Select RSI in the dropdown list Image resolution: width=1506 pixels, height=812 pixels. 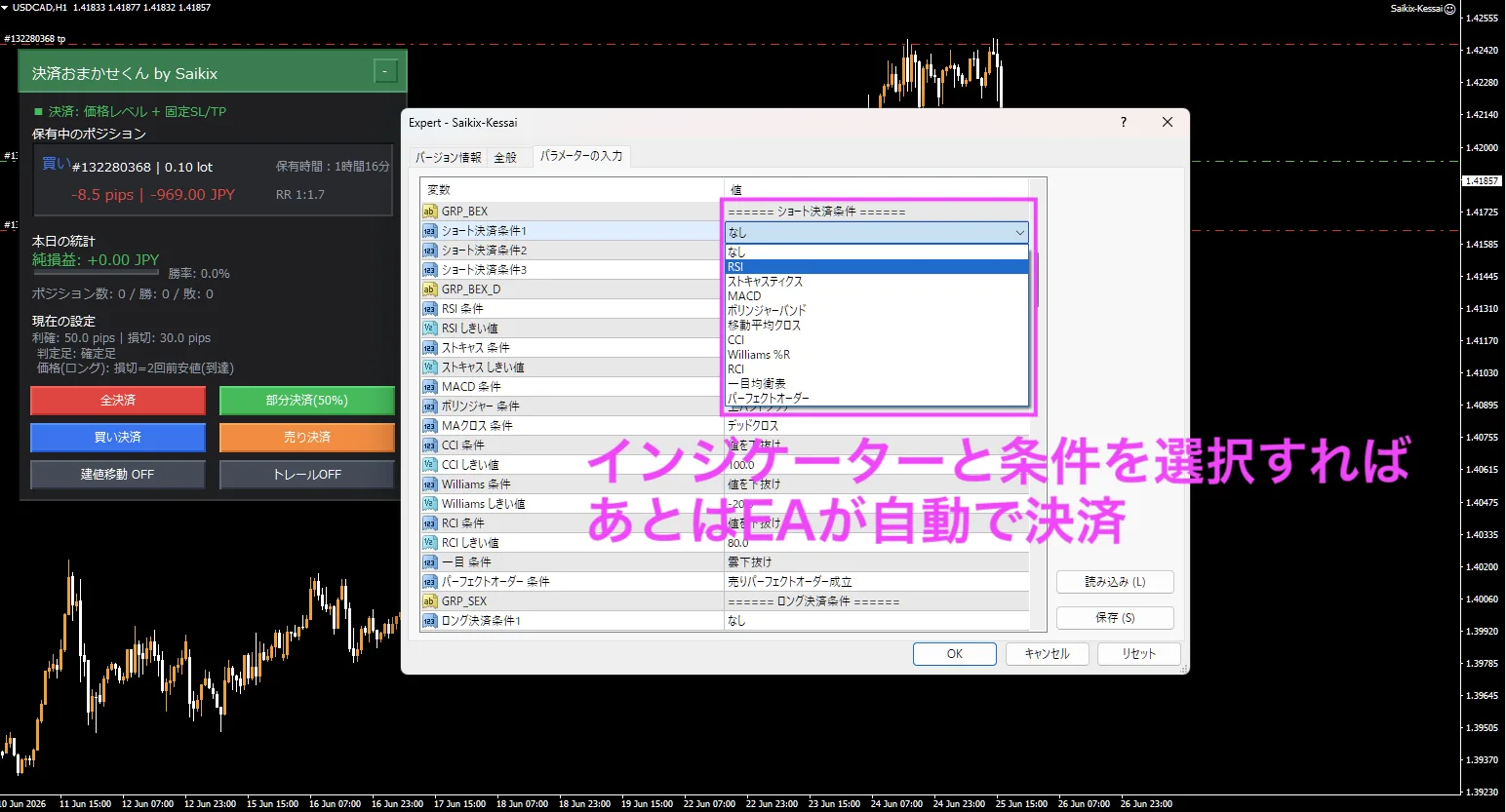877,266
